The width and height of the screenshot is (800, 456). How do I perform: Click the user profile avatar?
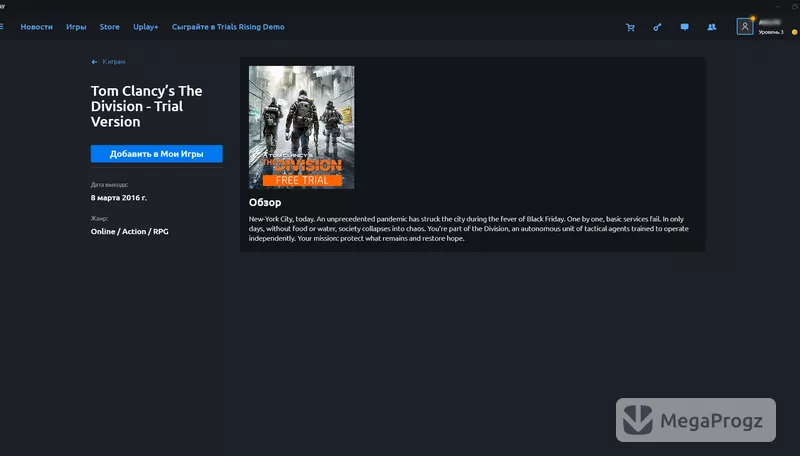click(x=744, y=27)
